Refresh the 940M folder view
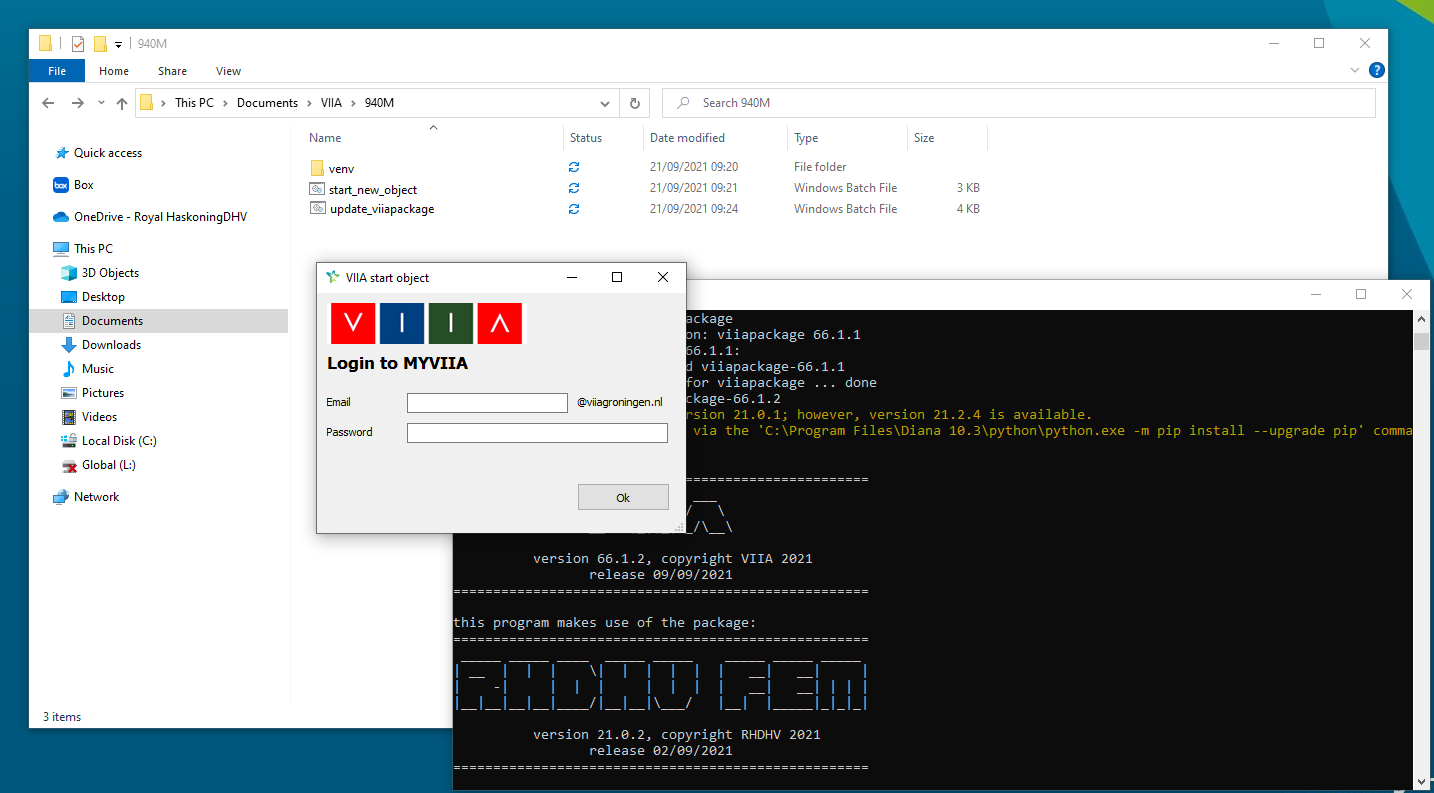 [634, 103]
